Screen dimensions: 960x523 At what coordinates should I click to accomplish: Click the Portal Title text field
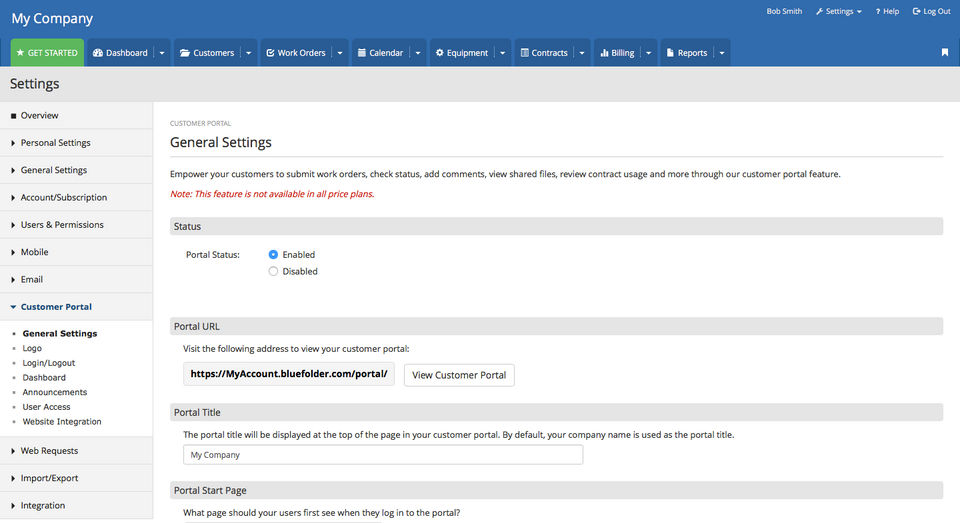point(383,455)
